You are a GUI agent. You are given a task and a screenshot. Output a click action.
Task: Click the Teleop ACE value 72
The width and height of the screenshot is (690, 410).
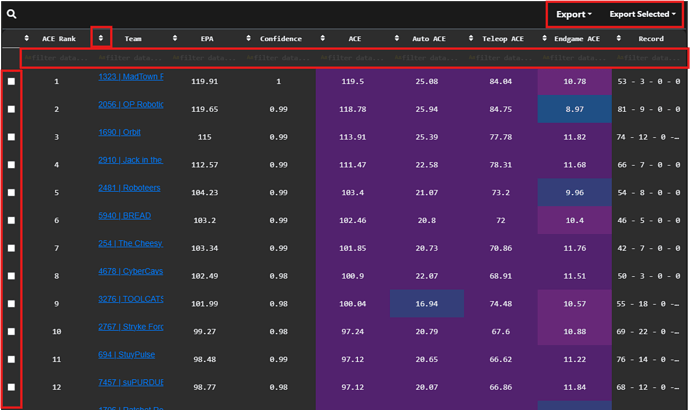coord(501,220)
